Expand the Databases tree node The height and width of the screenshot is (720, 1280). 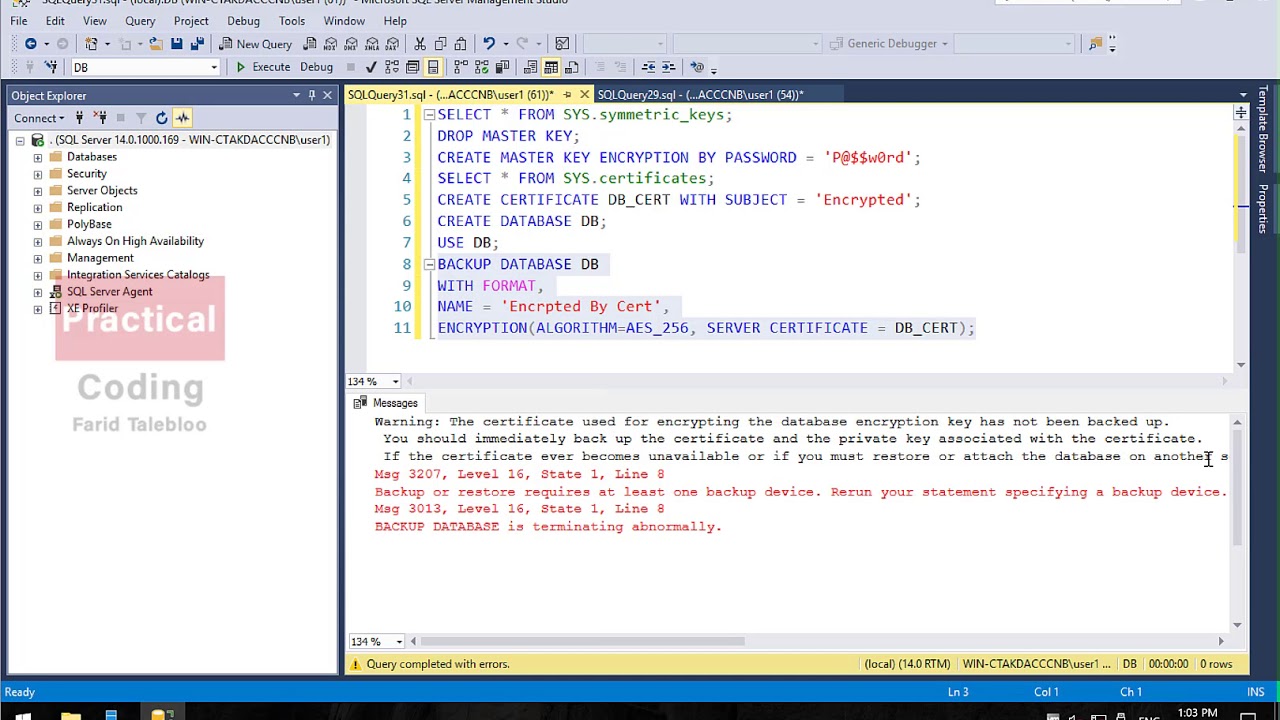click(38, 157)
